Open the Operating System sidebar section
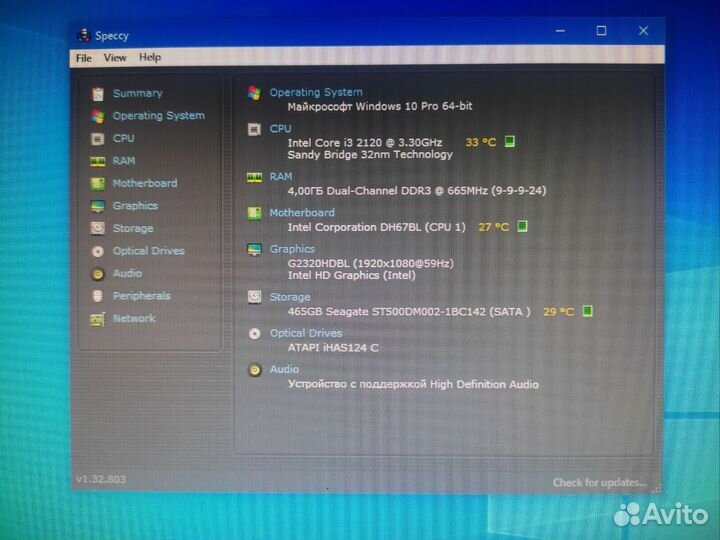 pos(159,116)
